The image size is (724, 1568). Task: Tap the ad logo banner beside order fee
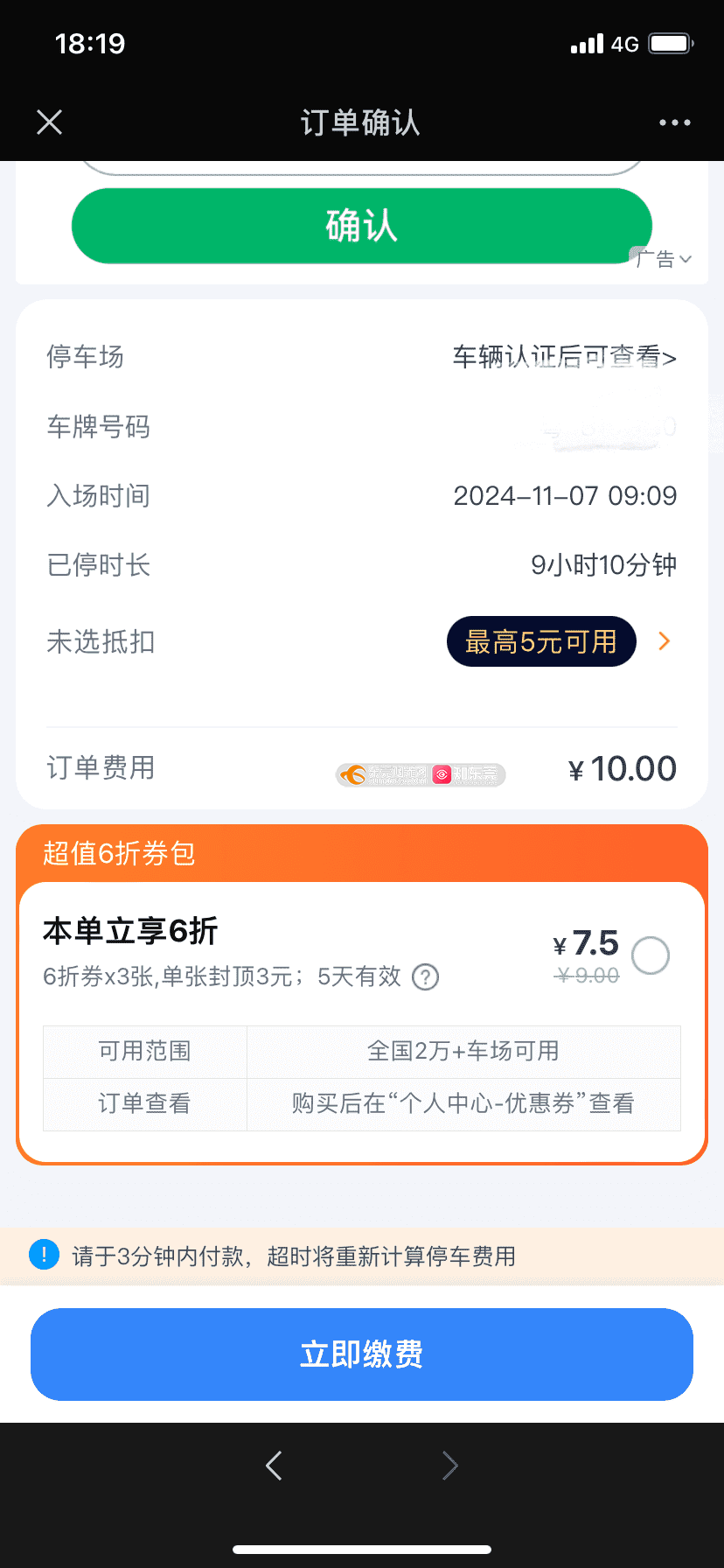(421, 774)
